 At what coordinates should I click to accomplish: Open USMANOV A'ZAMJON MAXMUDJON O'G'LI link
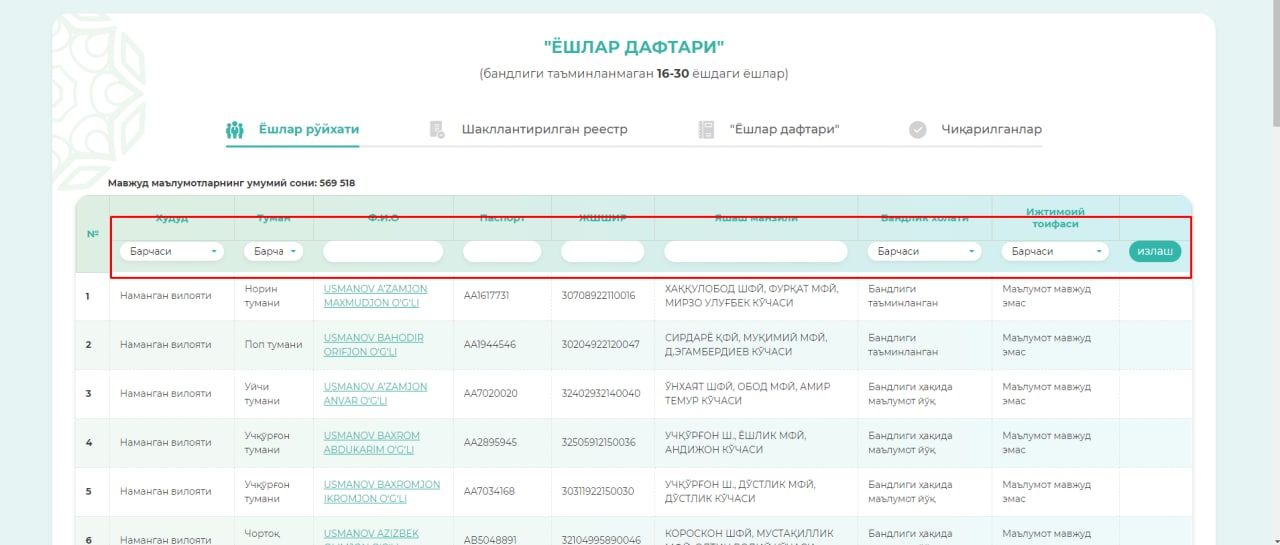pos(373,296)
